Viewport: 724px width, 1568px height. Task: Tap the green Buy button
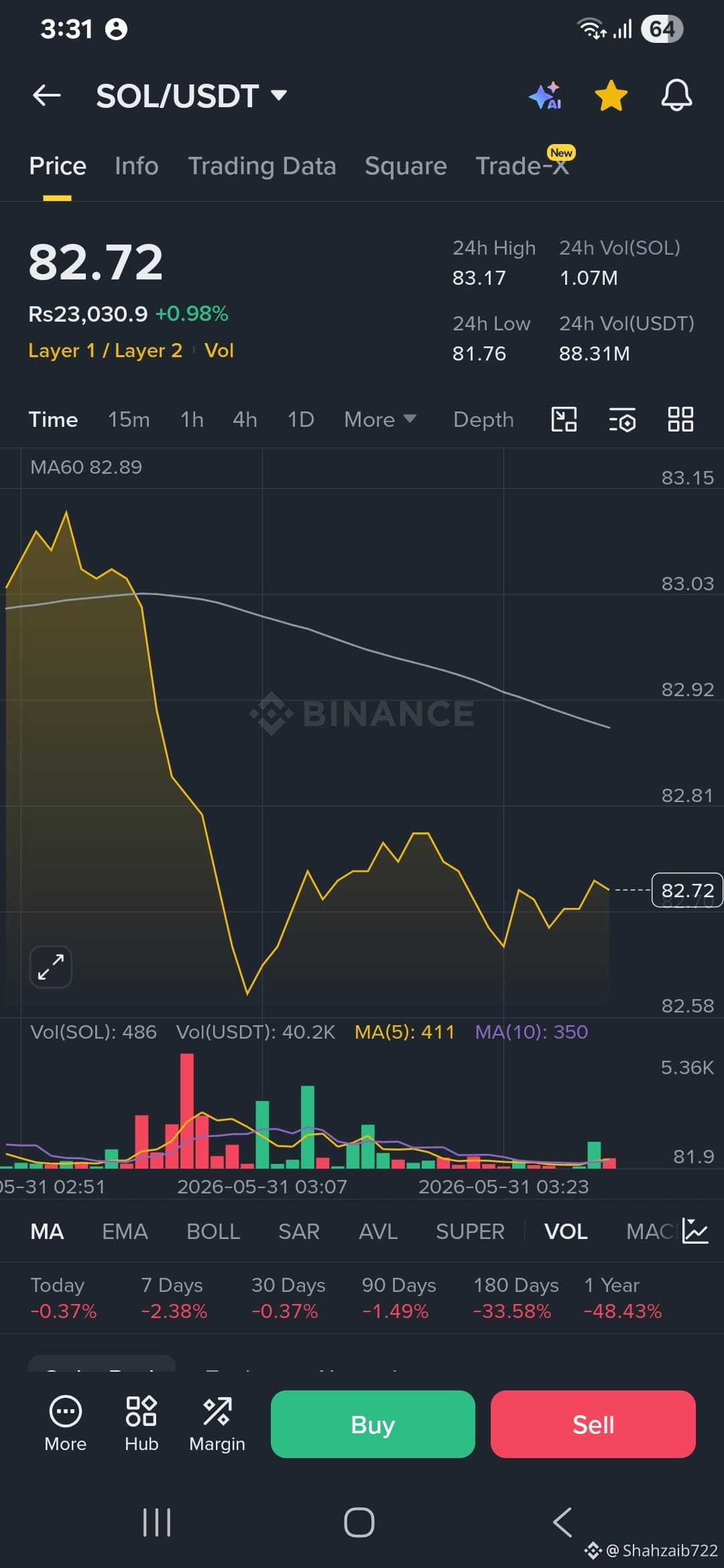[x=373, y=1424]
